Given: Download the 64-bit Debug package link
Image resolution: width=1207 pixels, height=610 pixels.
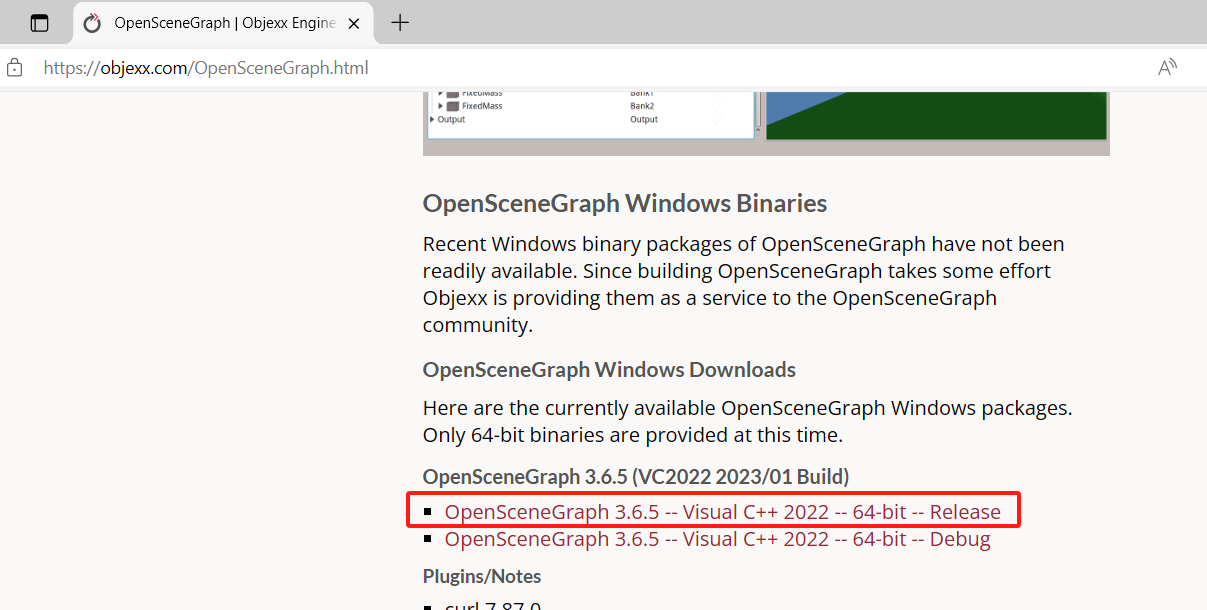Looking at the screenshot, I should click(717, 540).
